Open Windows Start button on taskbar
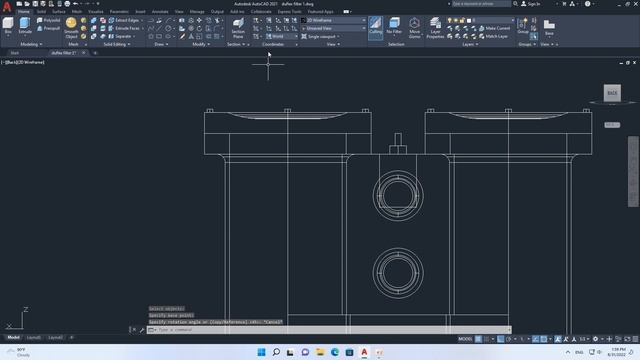The height and width of the screenshot is (360, 640). point(261,352)
